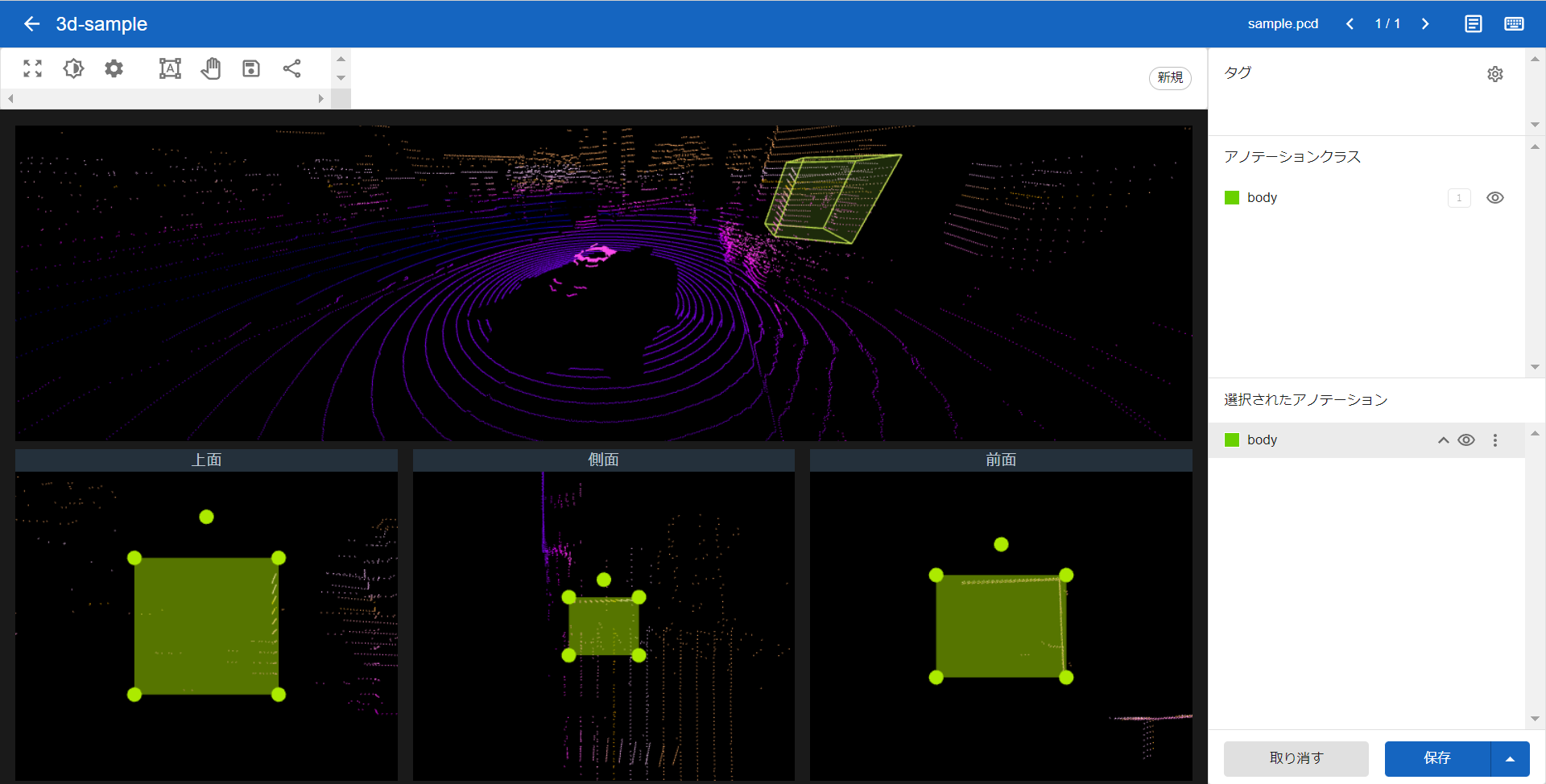
Task: Click the 選択されたアノテーション section heading
Action: coord(1306,400)
